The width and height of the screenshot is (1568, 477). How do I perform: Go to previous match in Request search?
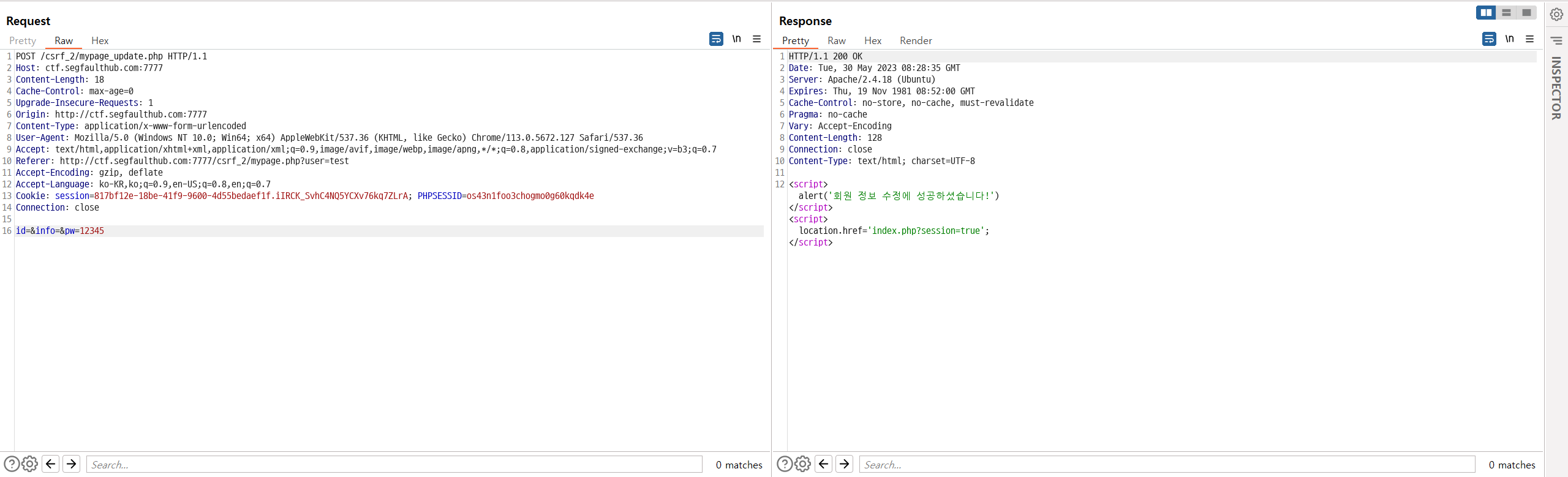tap(51, 464)
